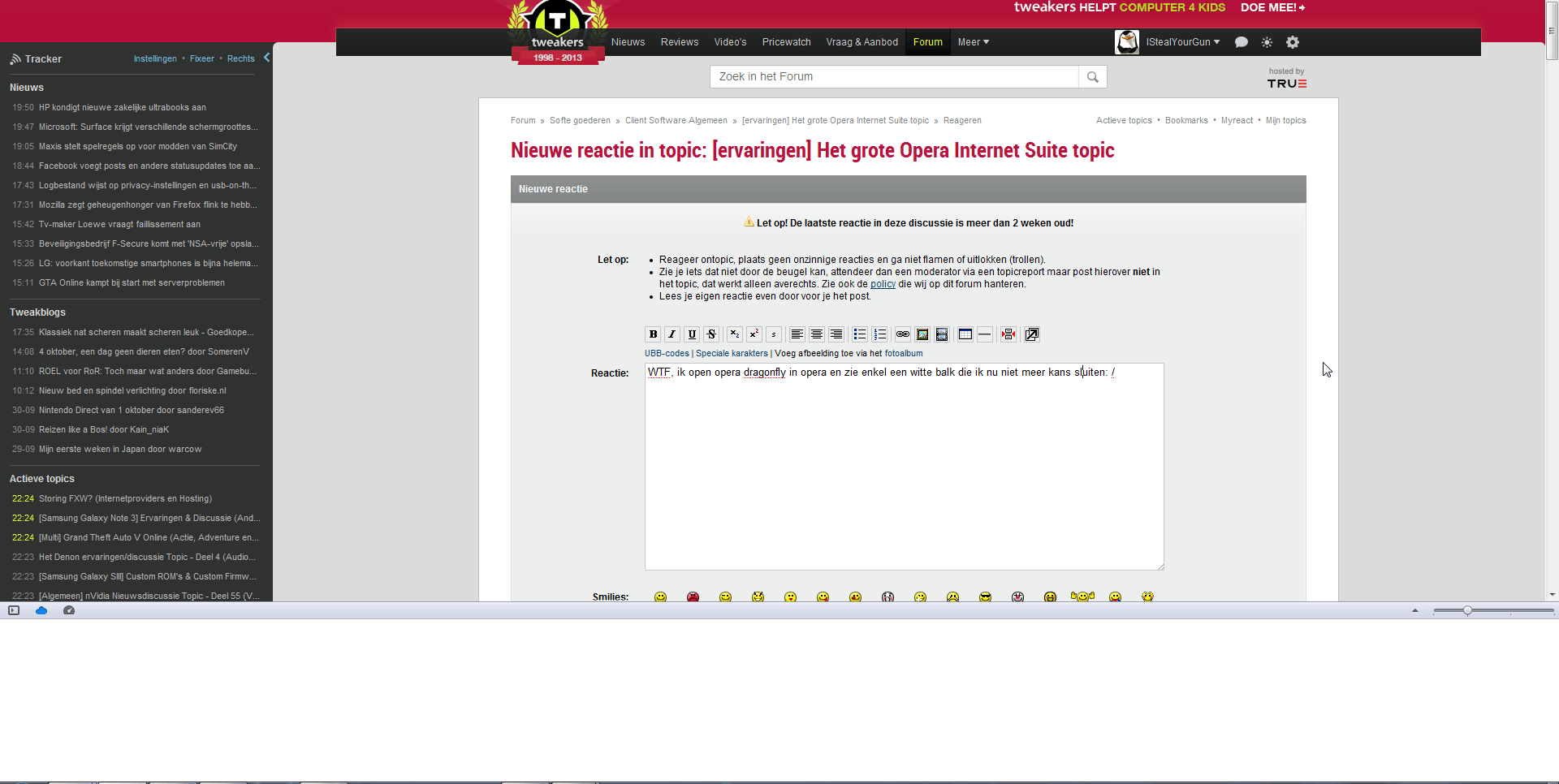Click inside the Reactie text area

coord(904,467)
